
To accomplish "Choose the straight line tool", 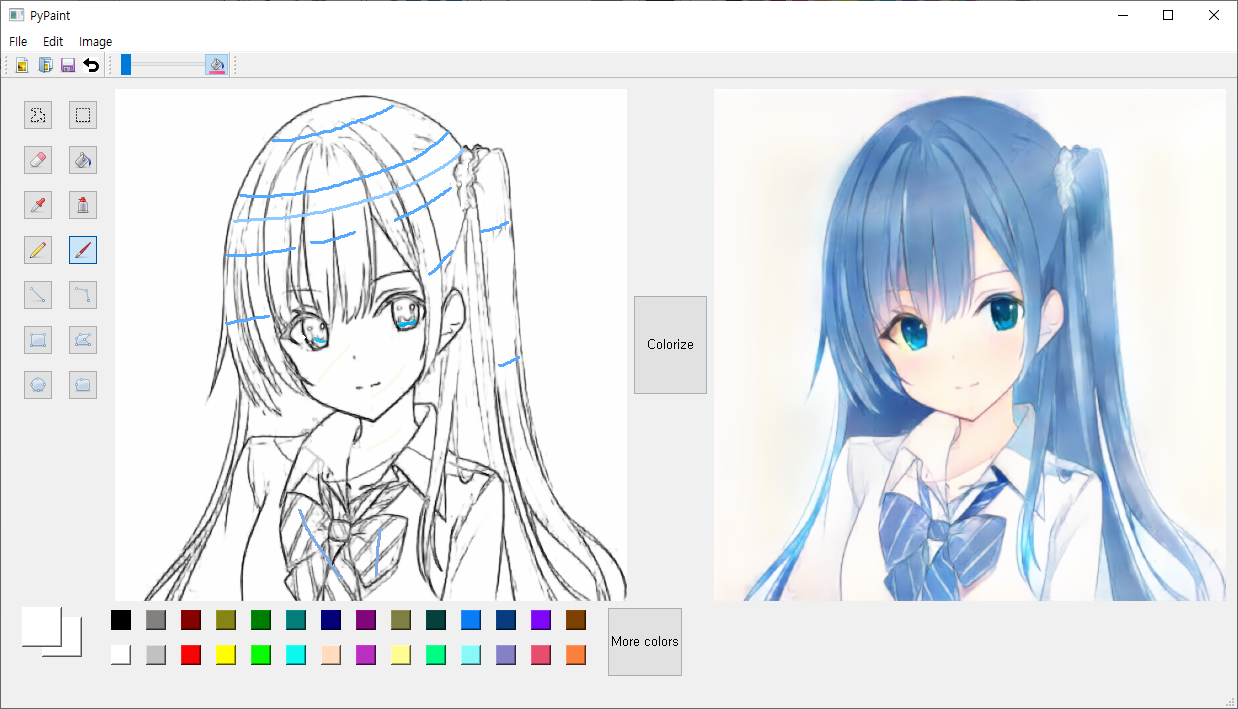I will click(38, 295).
